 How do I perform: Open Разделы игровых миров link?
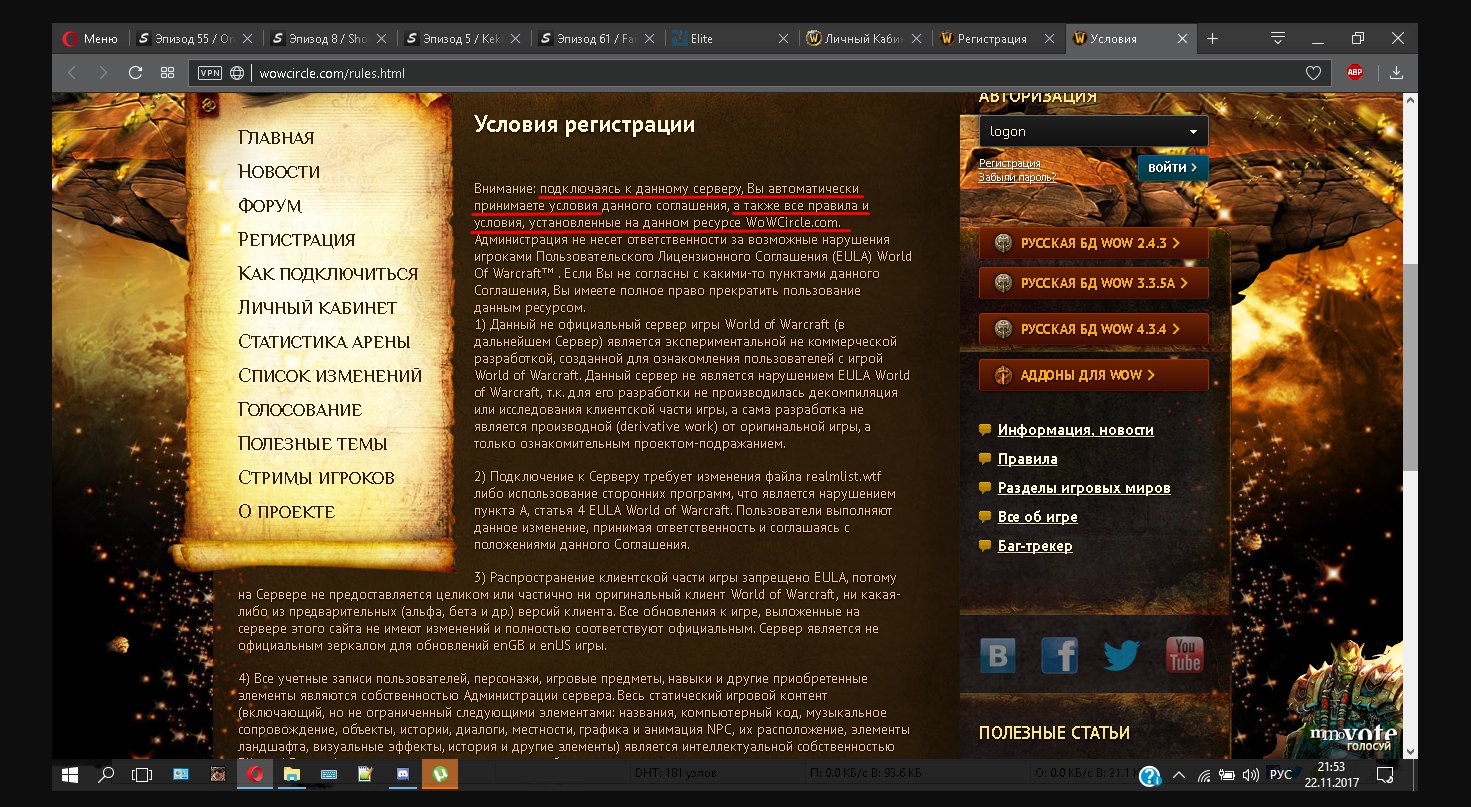tap(1084, 488)
